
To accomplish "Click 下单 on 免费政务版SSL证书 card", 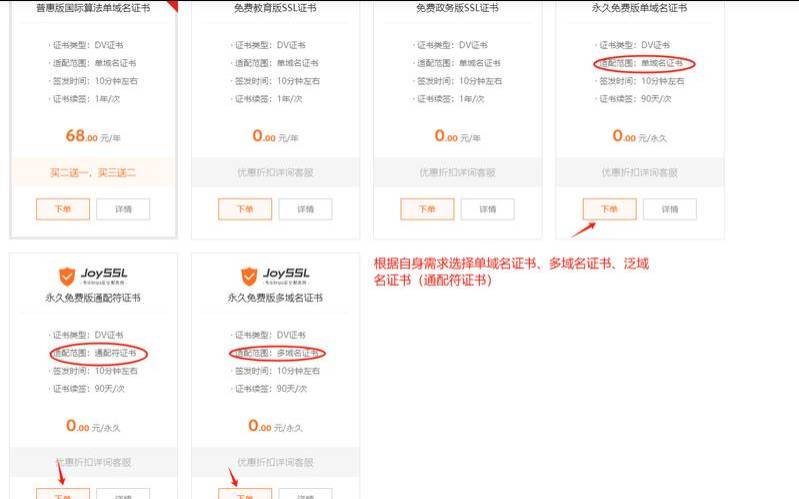I will point(427,209).
